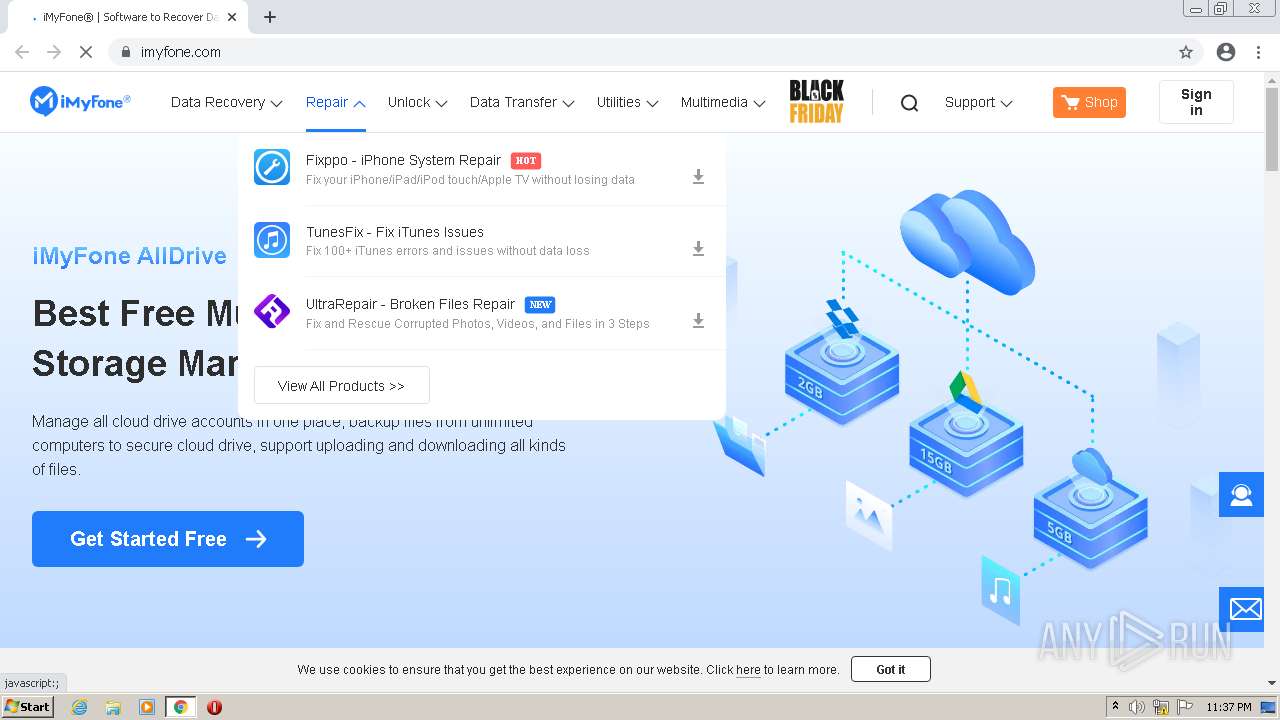Click the Black Friday promo badge
Viewport: 1280px width, 720px height.
816,101
